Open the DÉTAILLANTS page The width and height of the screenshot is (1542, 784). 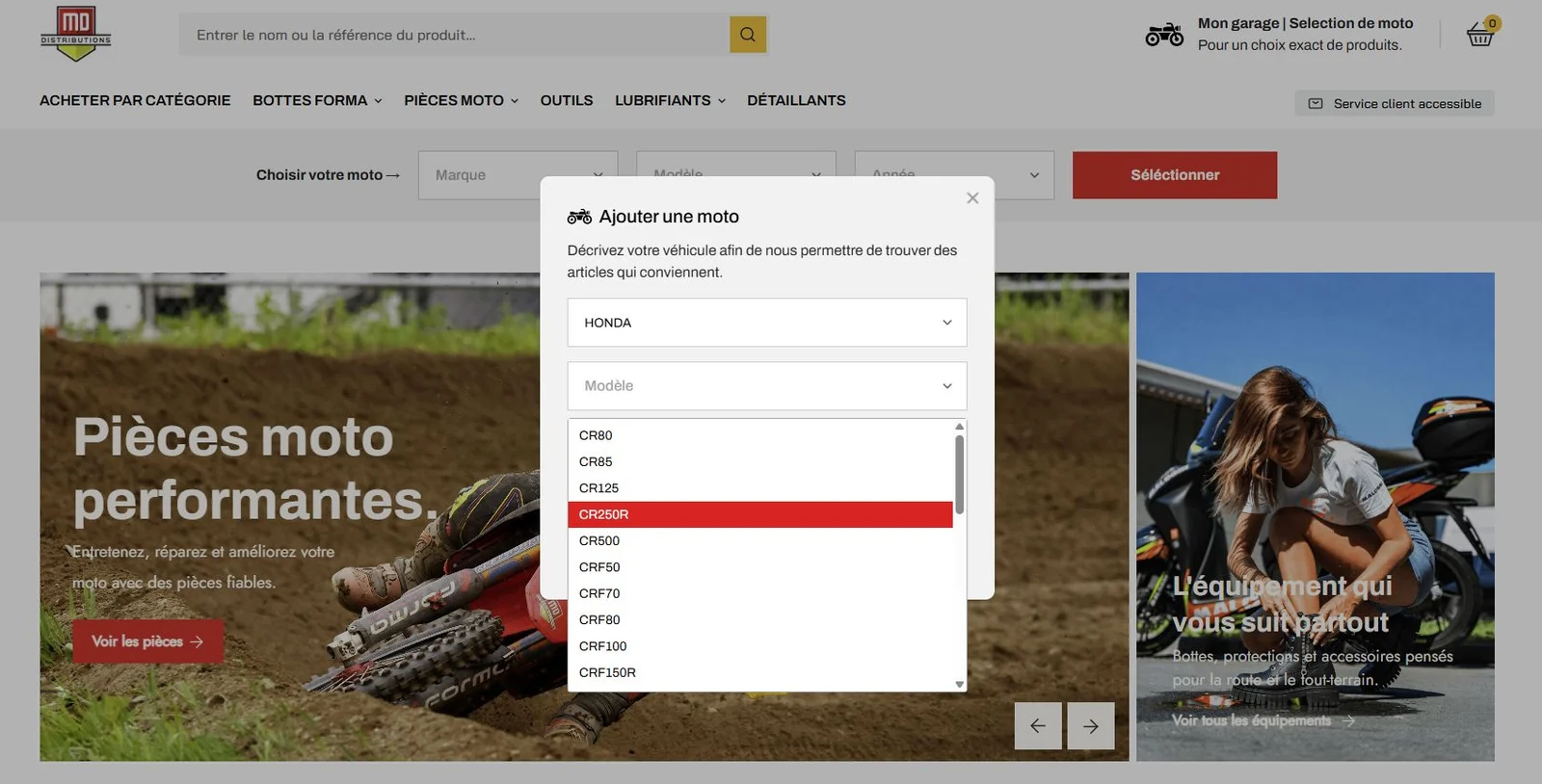pyautogui.click(x=796, y=100)
